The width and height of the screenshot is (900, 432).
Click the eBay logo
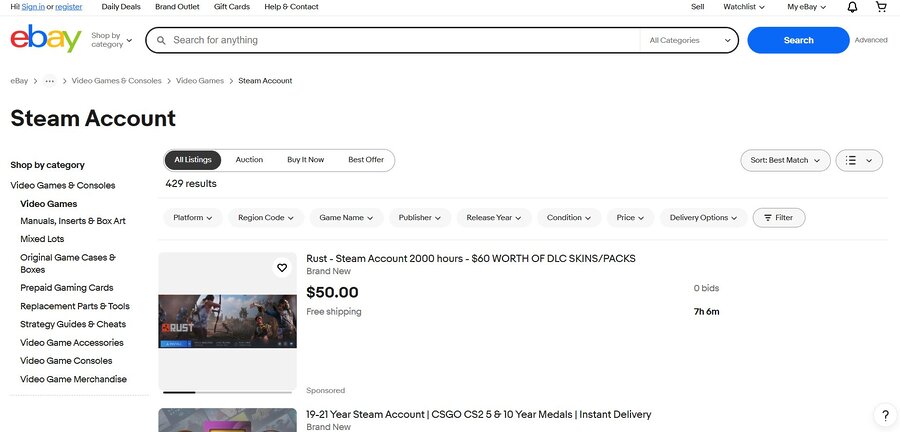pos(45,40)
